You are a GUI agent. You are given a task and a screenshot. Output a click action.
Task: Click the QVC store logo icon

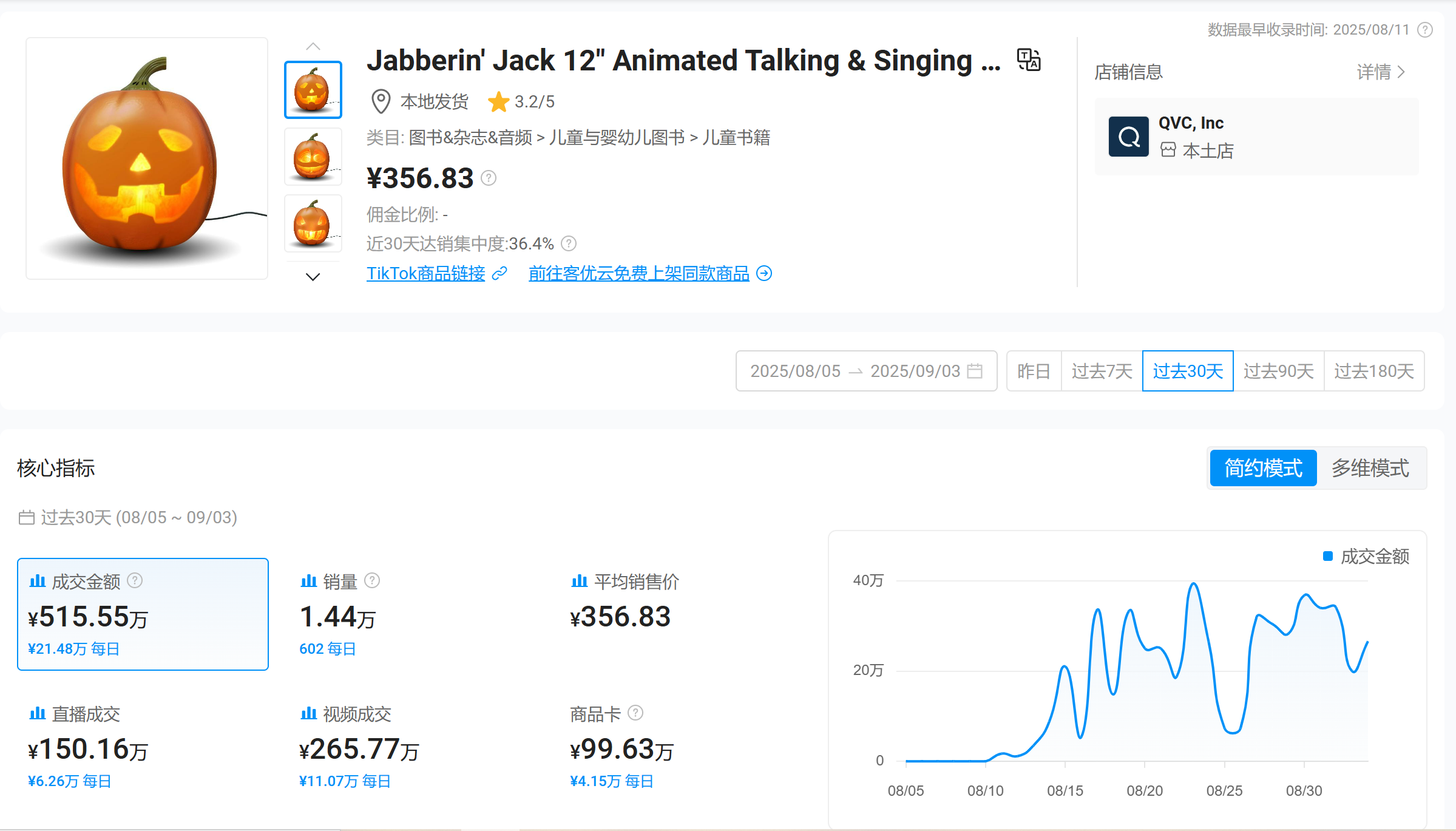tap(1128, 136)
